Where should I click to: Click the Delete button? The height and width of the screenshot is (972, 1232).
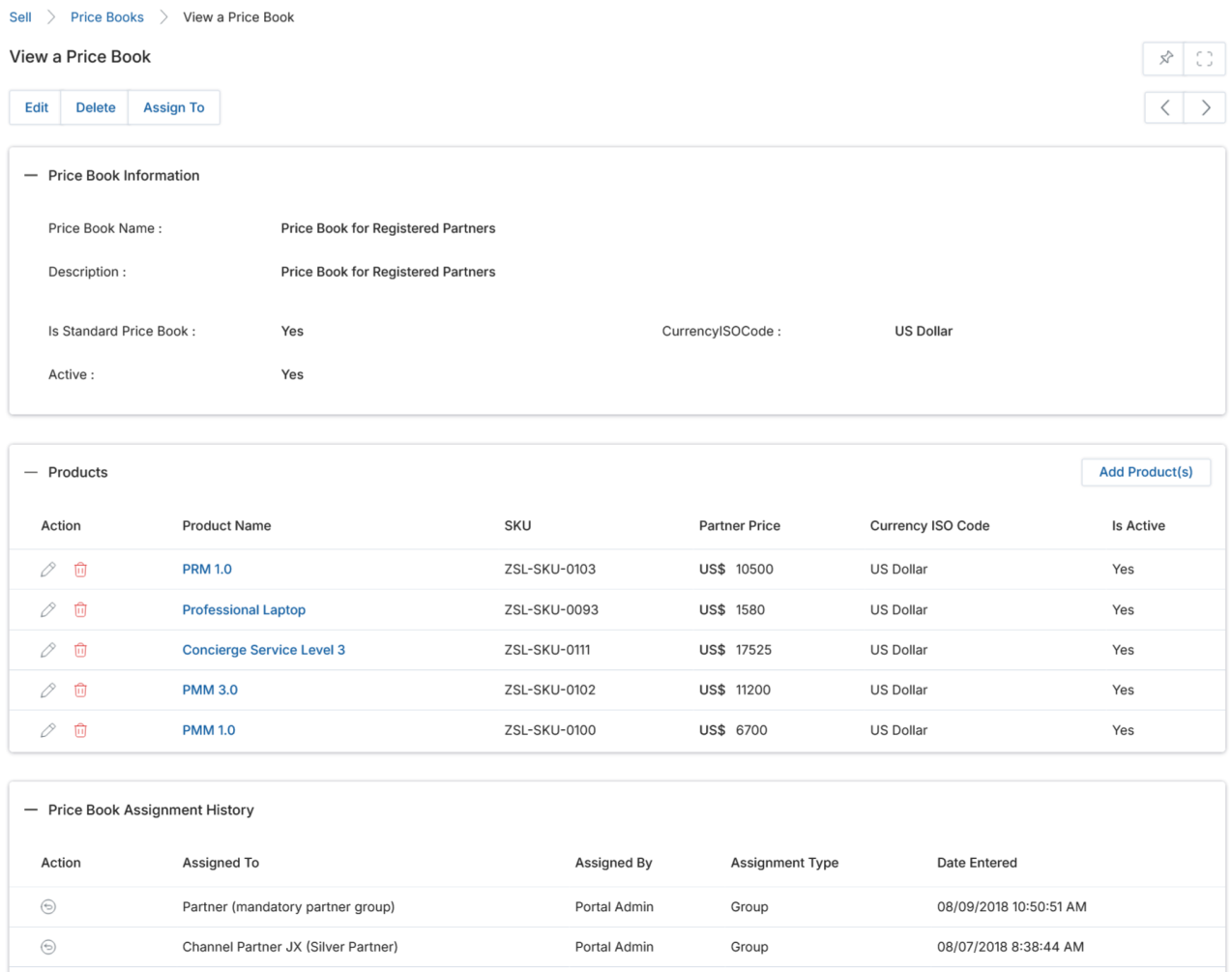point(95,107)
